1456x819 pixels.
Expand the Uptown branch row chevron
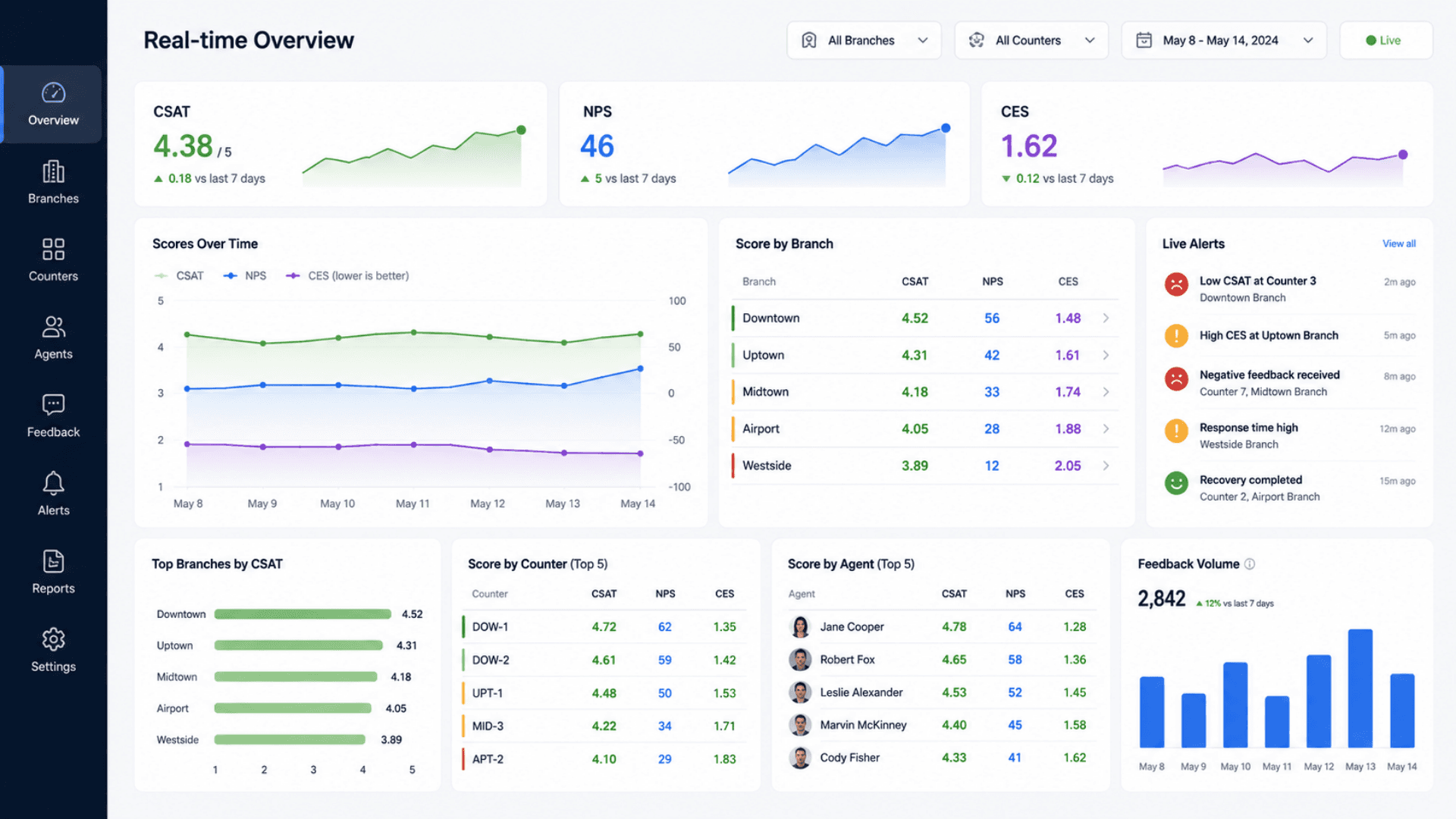tap(1106, 355)
